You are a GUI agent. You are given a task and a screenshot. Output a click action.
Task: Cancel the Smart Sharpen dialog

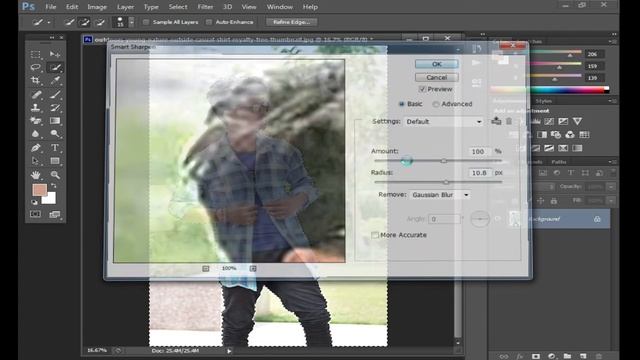(x=437, y=77)
